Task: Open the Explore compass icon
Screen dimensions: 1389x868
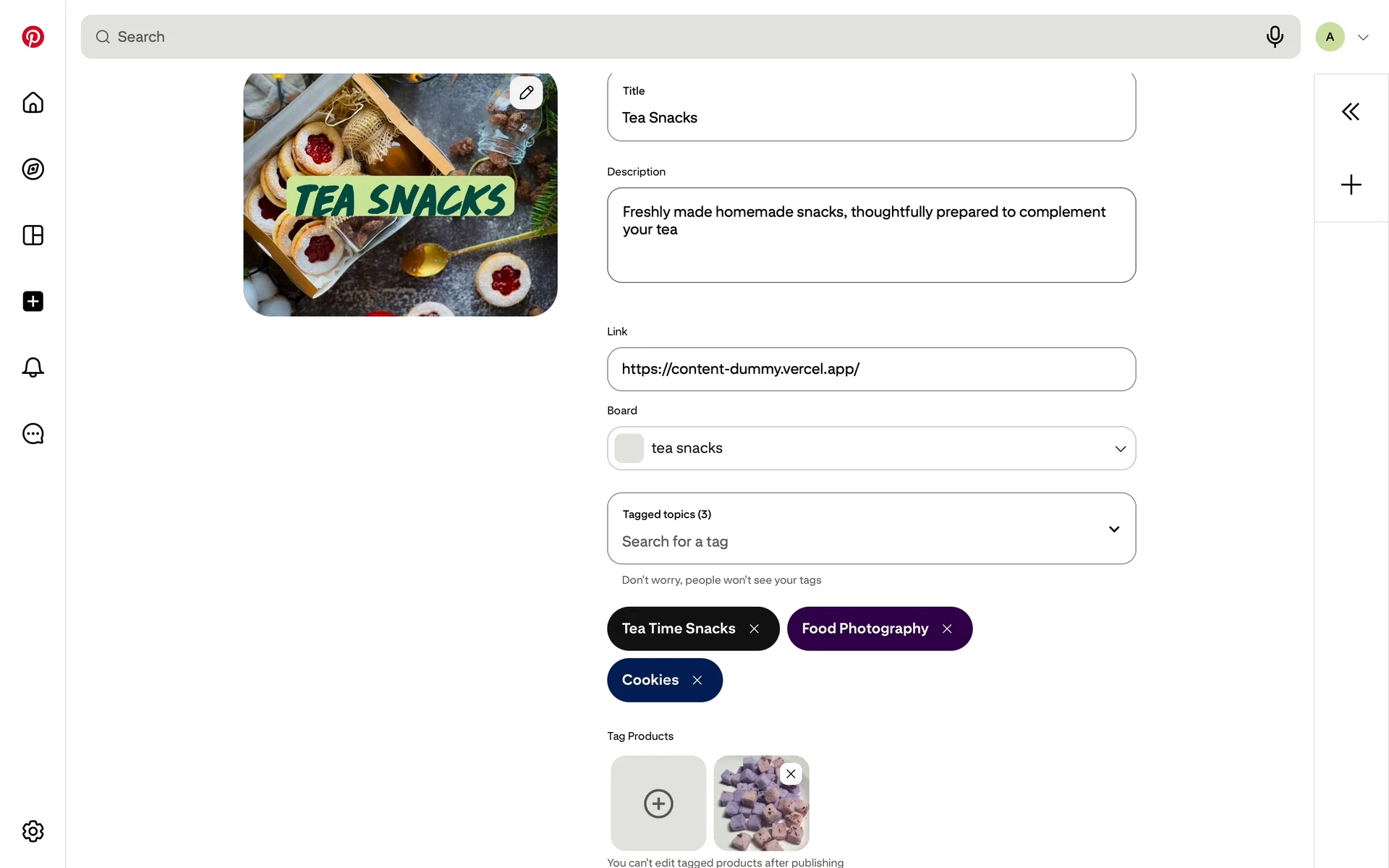Action: (33, 169)
